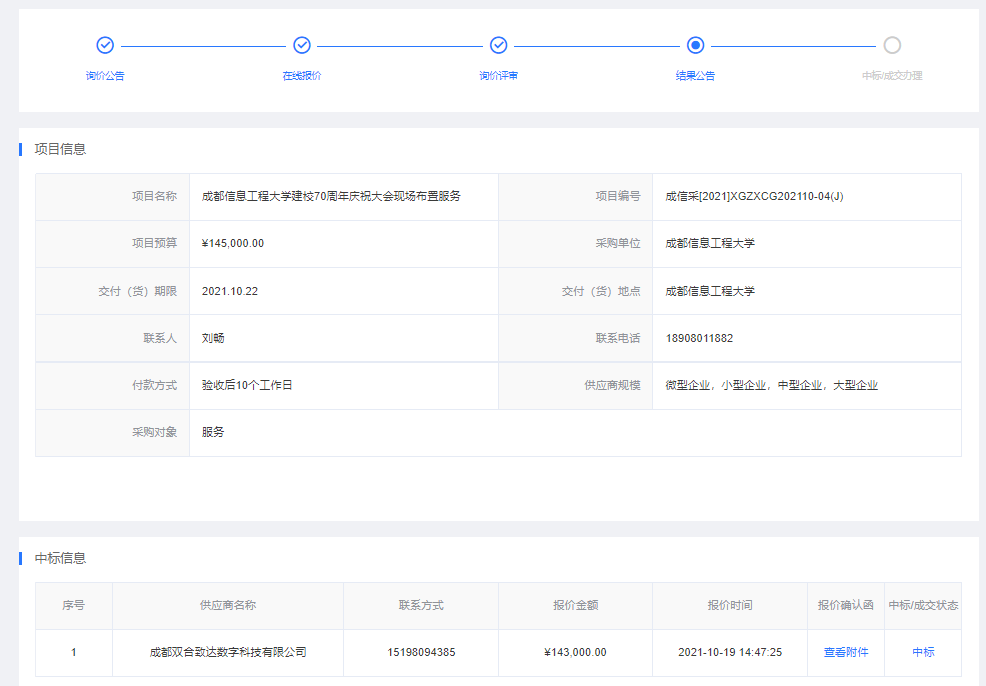Click the 中标信息 section heading
Image resolution: width=986 pixels, height=686 pixels.
pyautogui.click(x=60, y=558)
